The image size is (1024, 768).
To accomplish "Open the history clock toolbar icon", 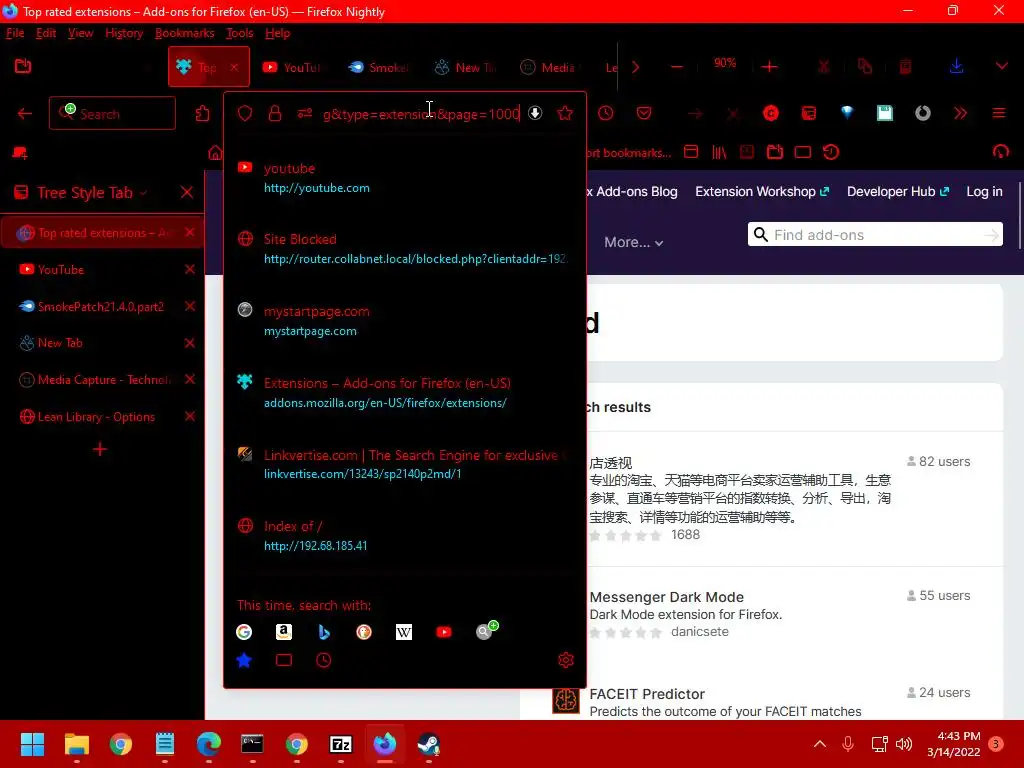I will tap(606, 114).
